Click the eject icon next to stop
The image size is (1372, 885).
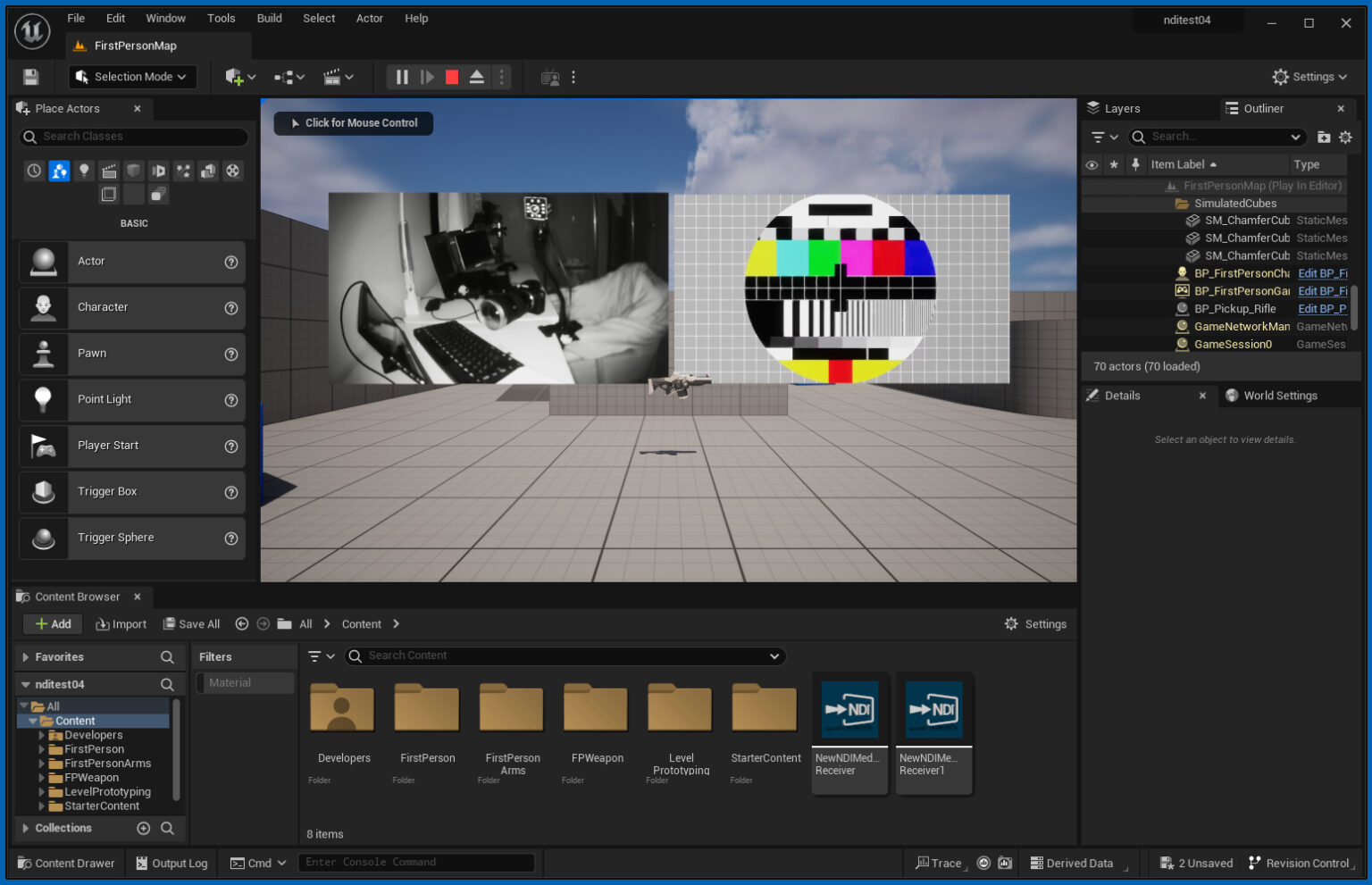[x=476, y=77]
